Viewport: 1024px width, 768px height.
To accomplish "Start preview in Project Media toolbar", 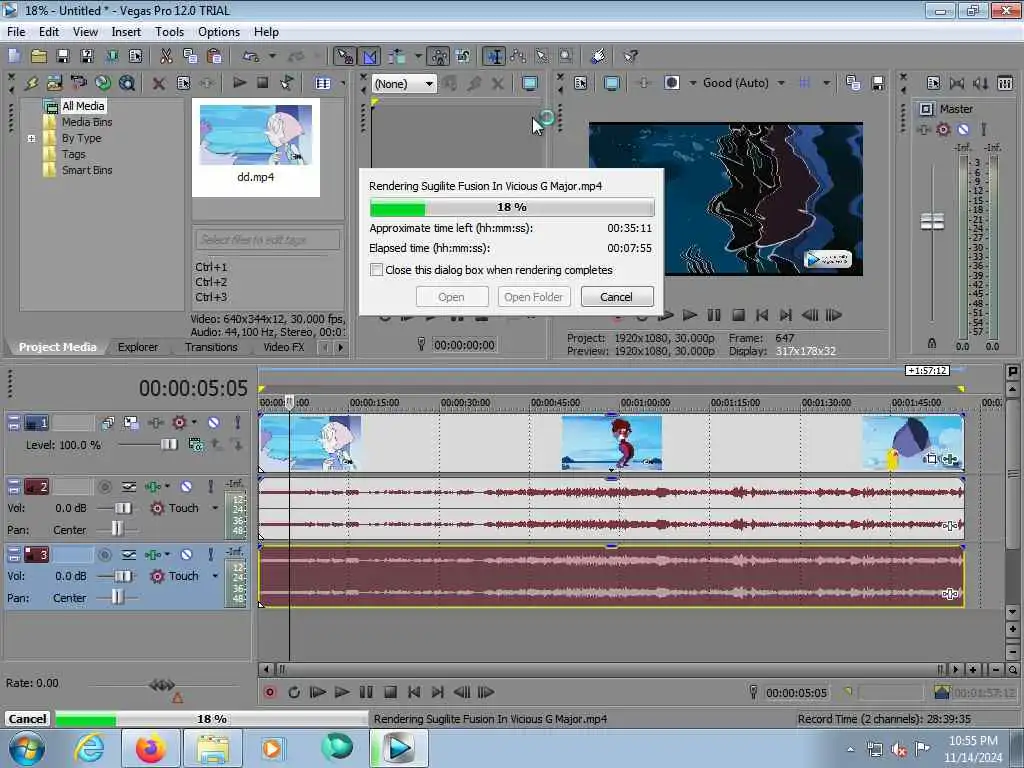I will (x=240, y=82).
